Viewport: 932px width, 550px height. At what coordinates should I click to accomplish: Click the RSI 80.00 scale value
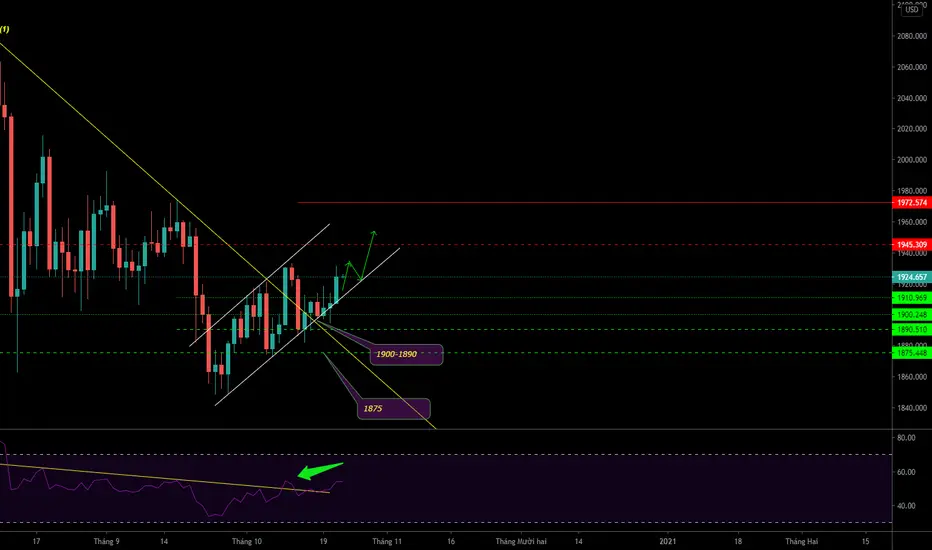coord(906,438)
